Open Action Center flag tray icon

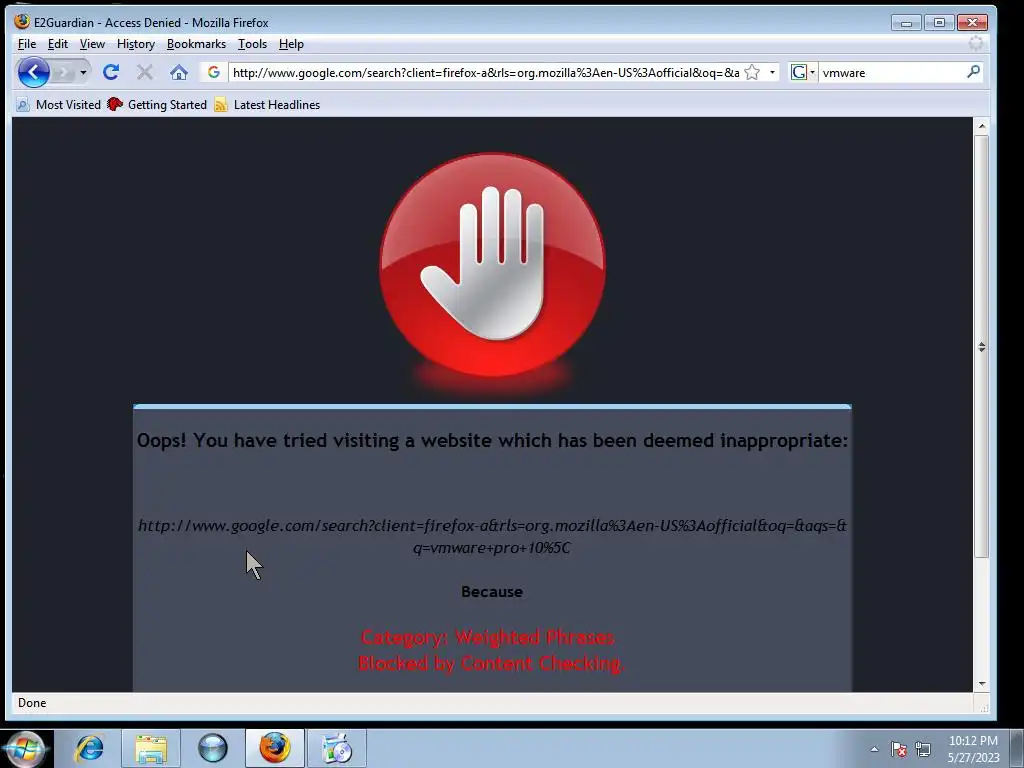(899, 749)
